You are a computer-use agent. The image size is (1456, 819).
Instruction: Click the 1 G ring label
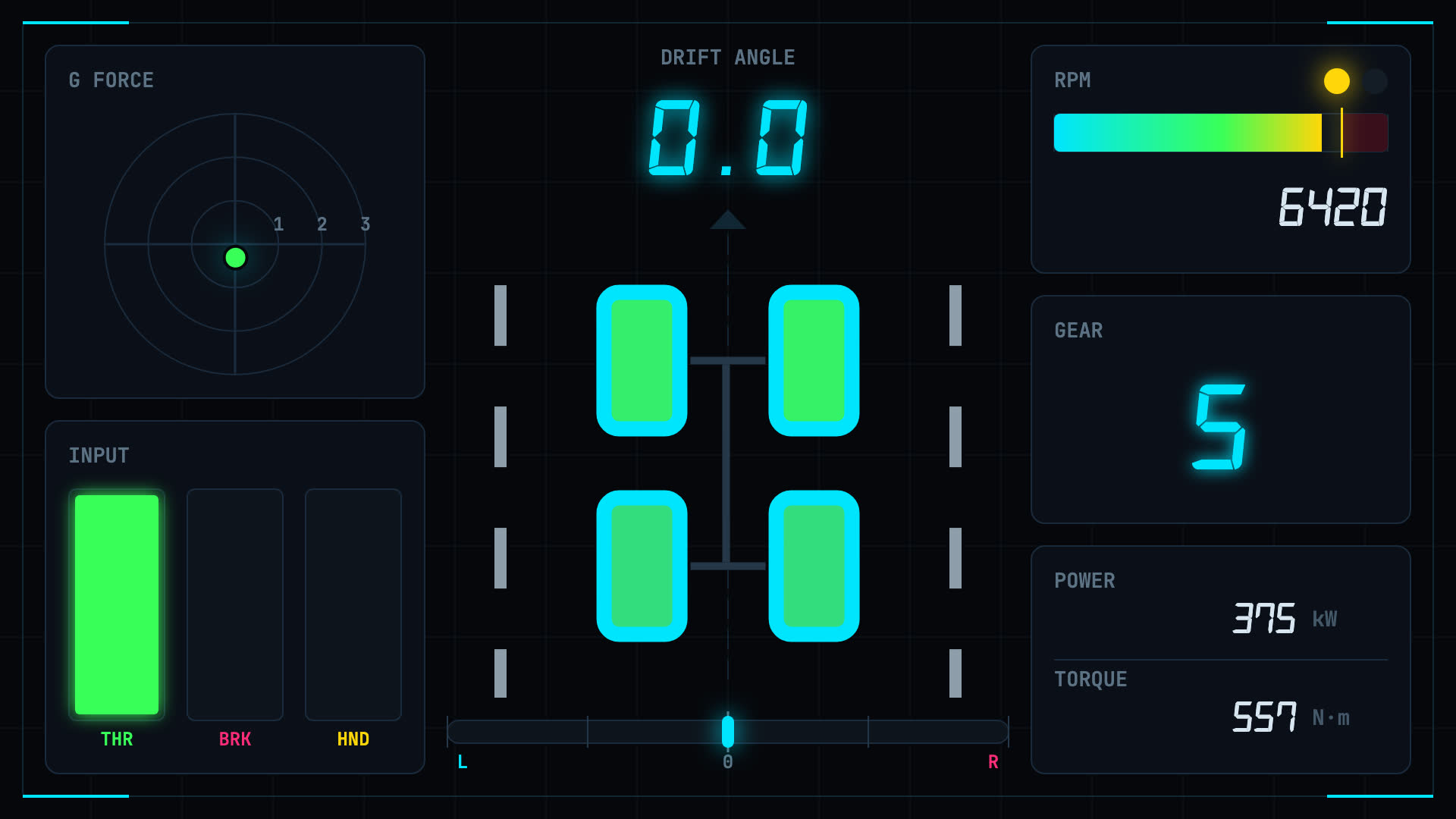point(279,224)
